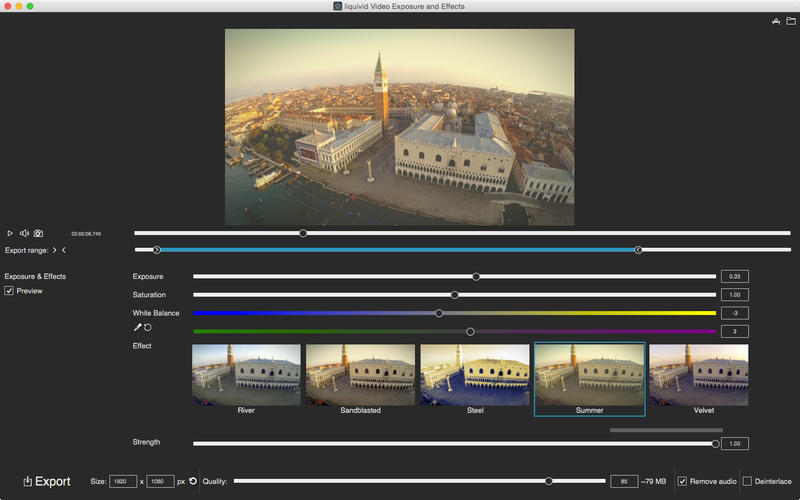Click the width field showing 1920
Screen dimensions: 800x500
point(123,481)
